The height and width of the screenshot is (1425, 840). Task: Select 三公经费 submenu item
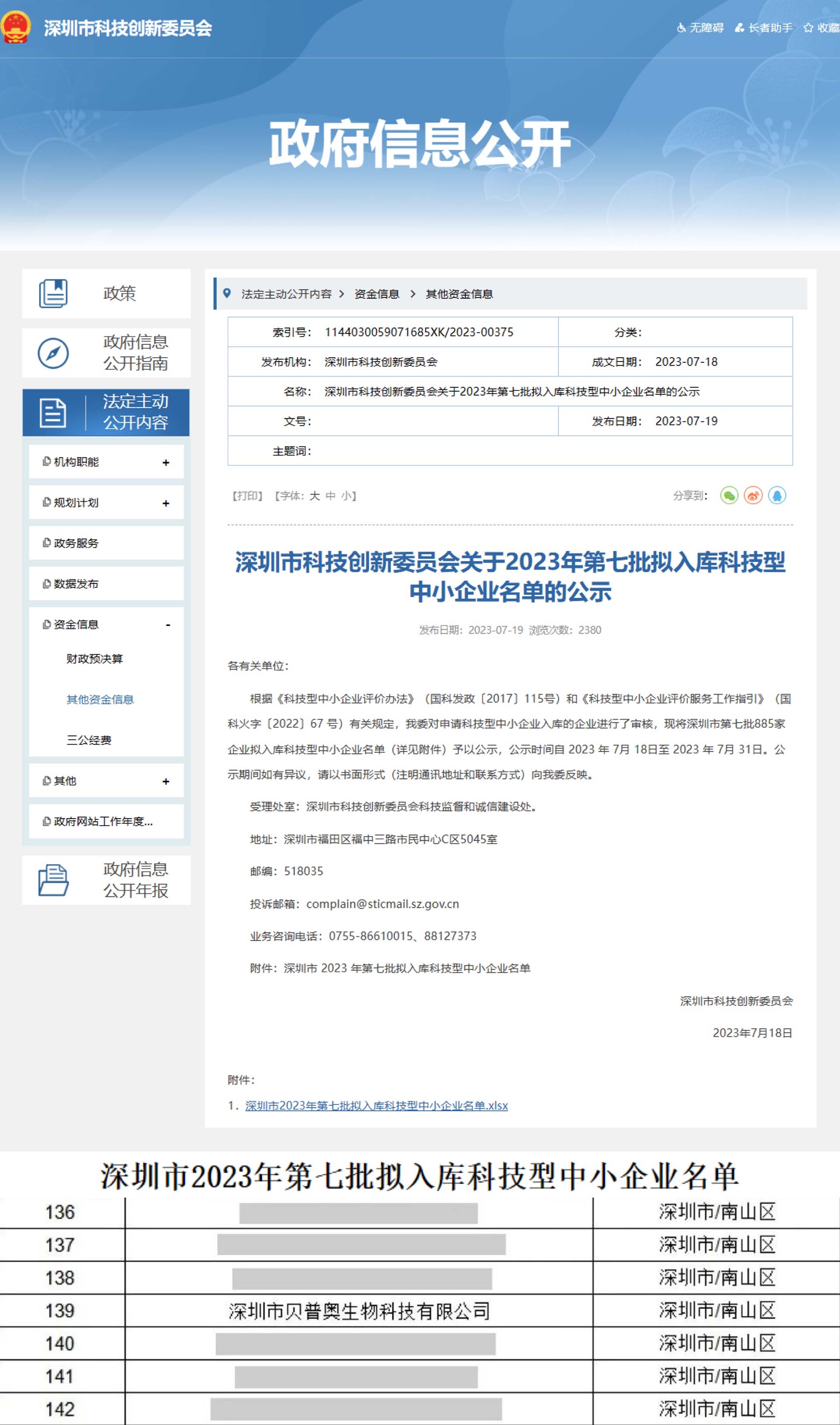[89, 740]
